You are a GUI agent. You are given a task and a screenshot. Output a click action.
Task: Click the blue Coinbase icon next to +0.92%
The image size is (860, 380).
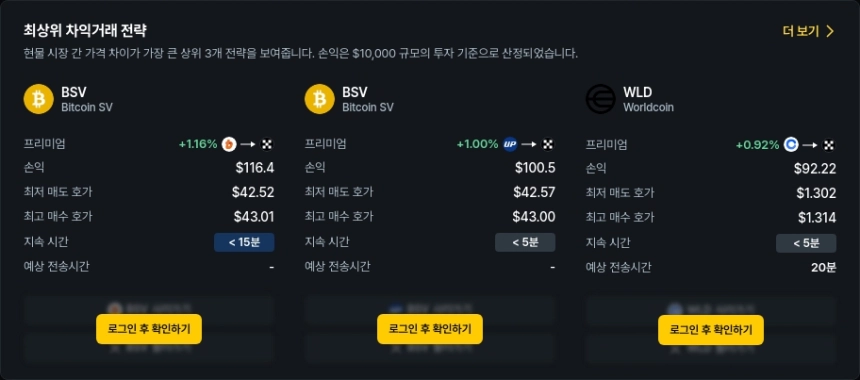point(791,145)
